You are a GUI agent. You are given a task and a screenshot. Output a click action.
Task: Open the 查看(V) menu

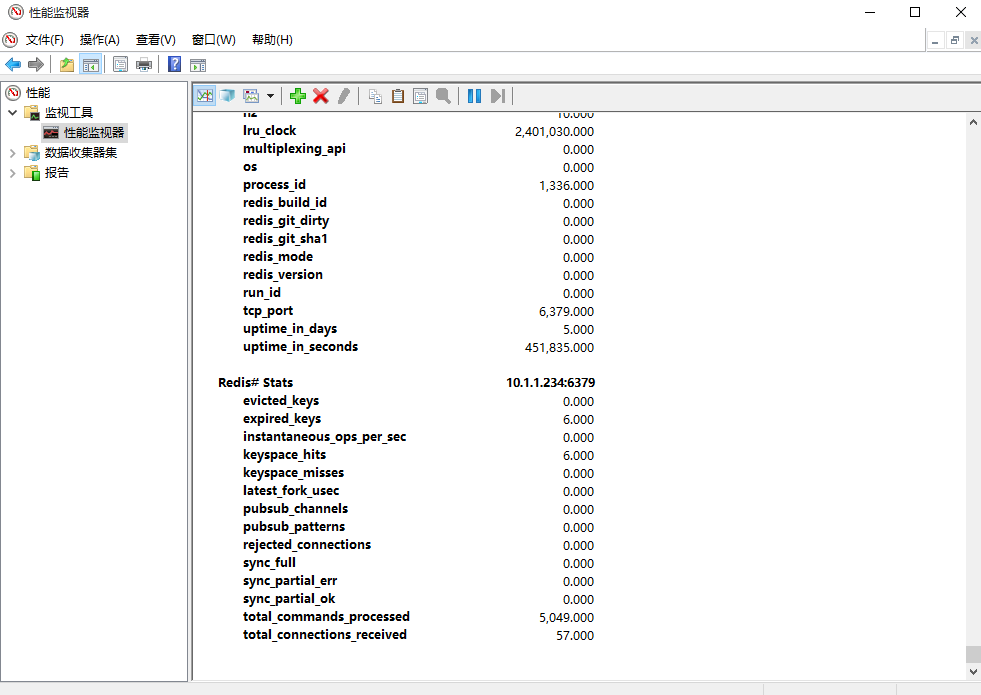point(156,40)
